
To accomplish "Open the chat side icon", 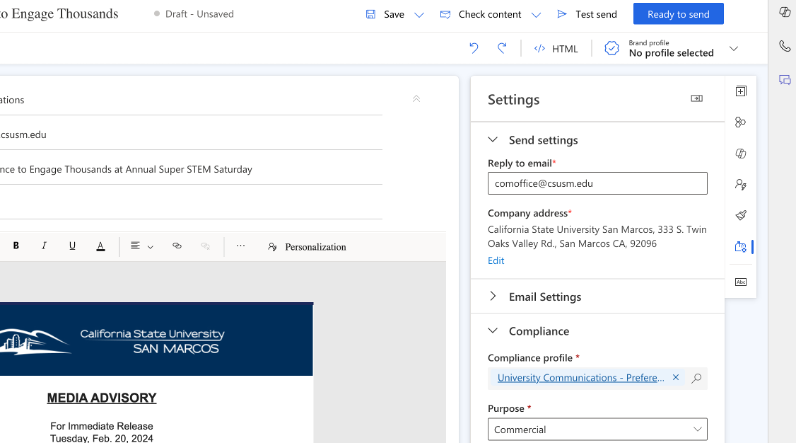I will click(785, 80).
